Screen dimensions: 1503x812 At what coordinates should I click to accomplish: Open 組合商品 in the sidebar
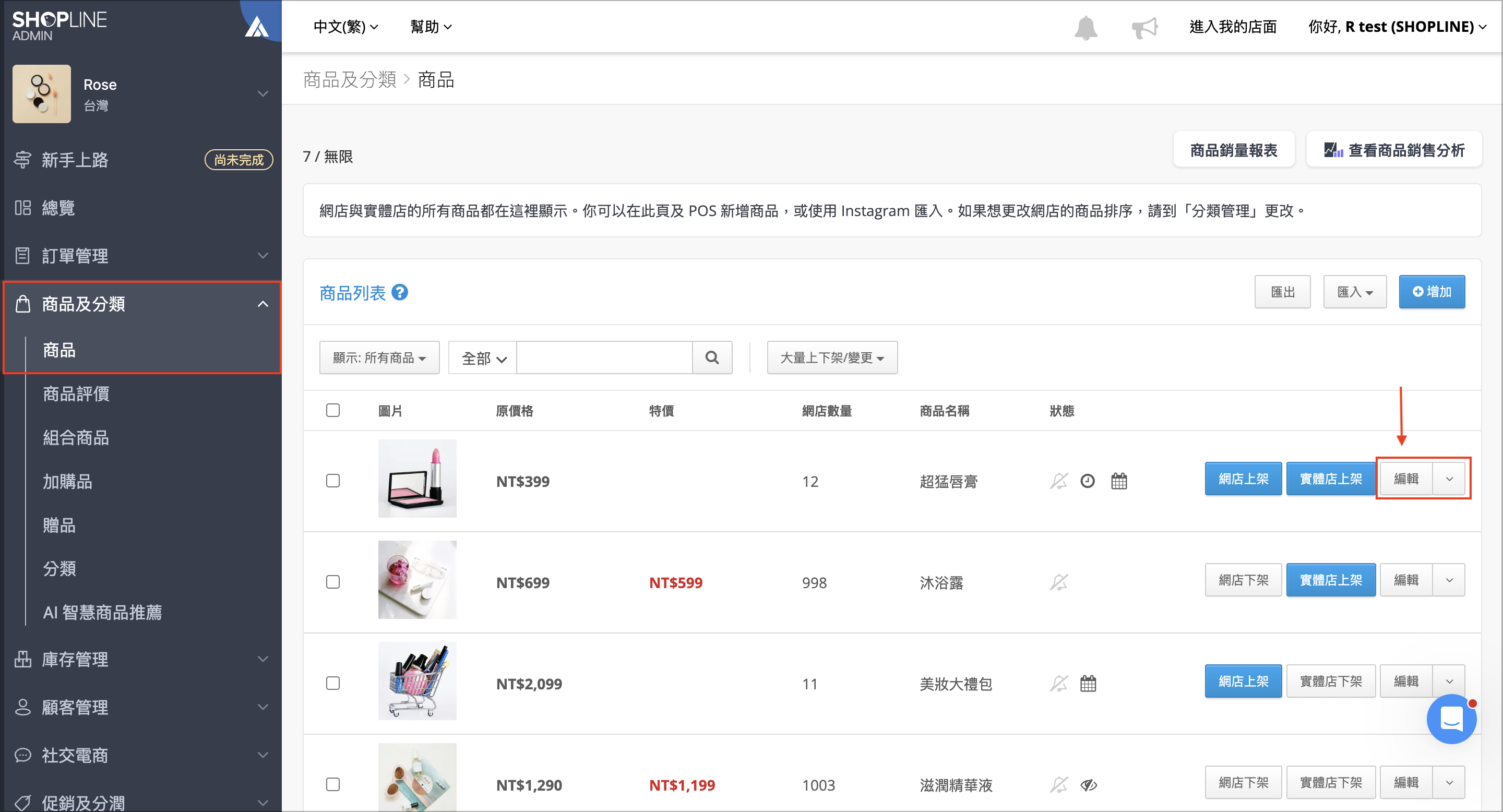click(76, 437)
